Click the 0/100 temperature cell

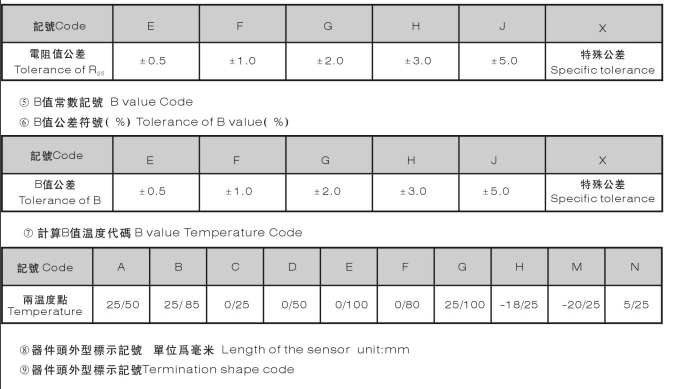tap(349, 304)
